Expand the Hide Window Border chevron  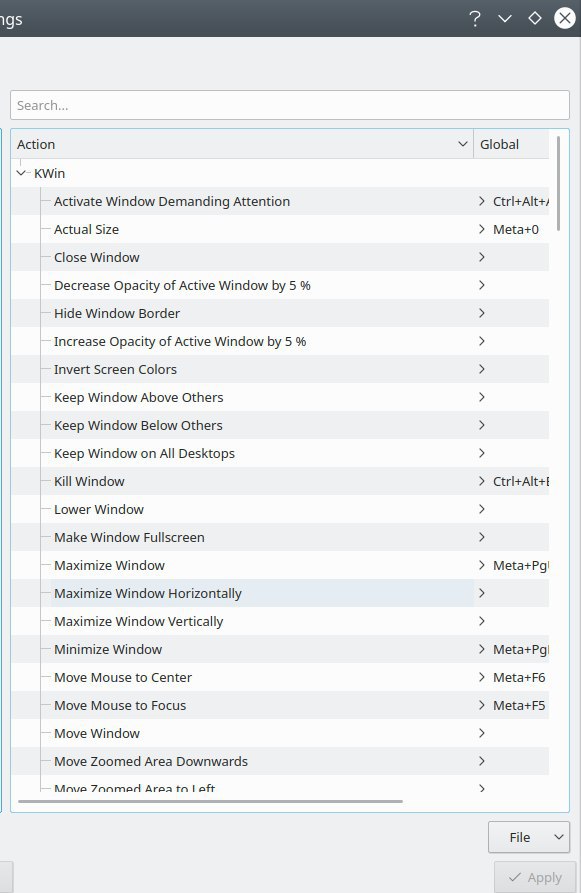(482, 313)
